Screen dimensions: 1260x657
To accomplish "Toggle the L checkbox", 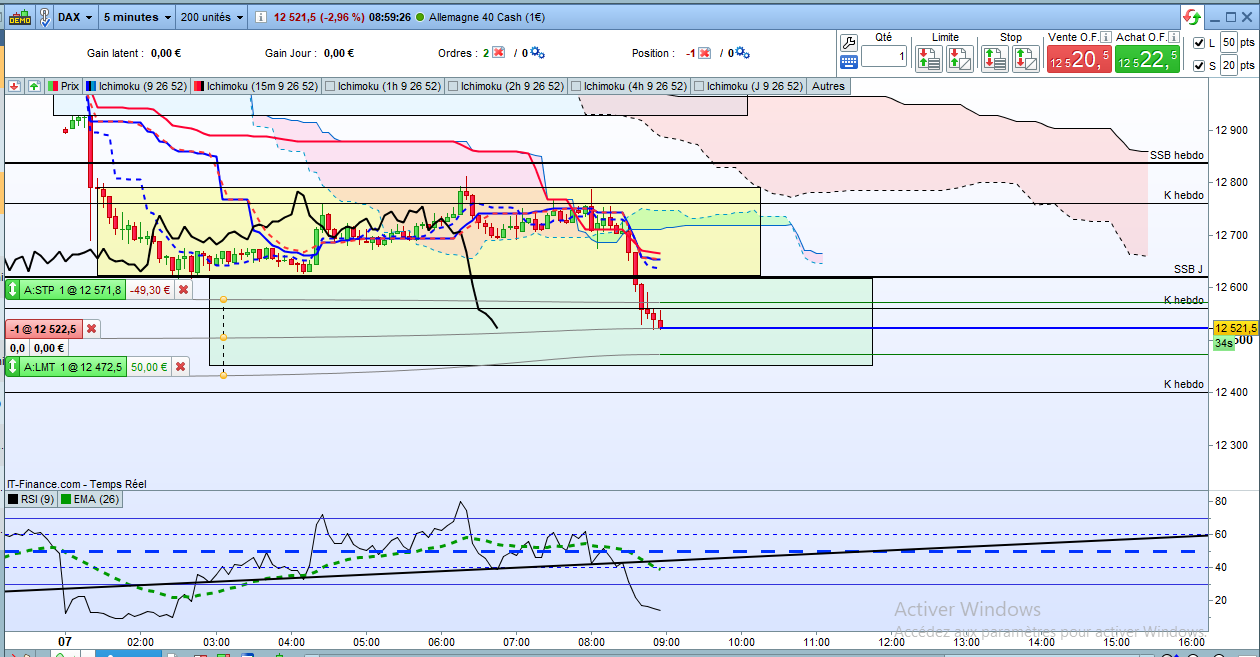I will (1199, 43).
